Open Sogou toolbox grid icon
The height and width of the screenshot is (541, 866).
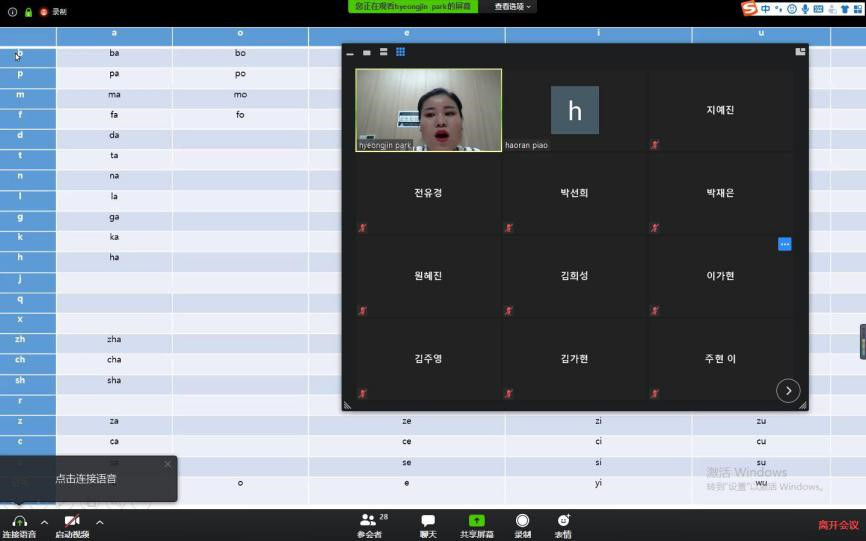pos(858,9)
